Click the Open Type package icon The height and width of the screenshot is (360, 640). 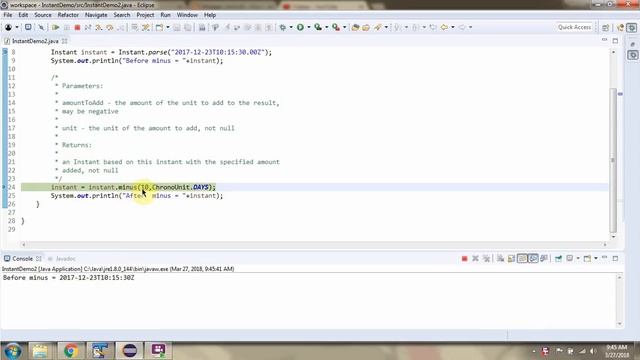[x=355, y=27]
